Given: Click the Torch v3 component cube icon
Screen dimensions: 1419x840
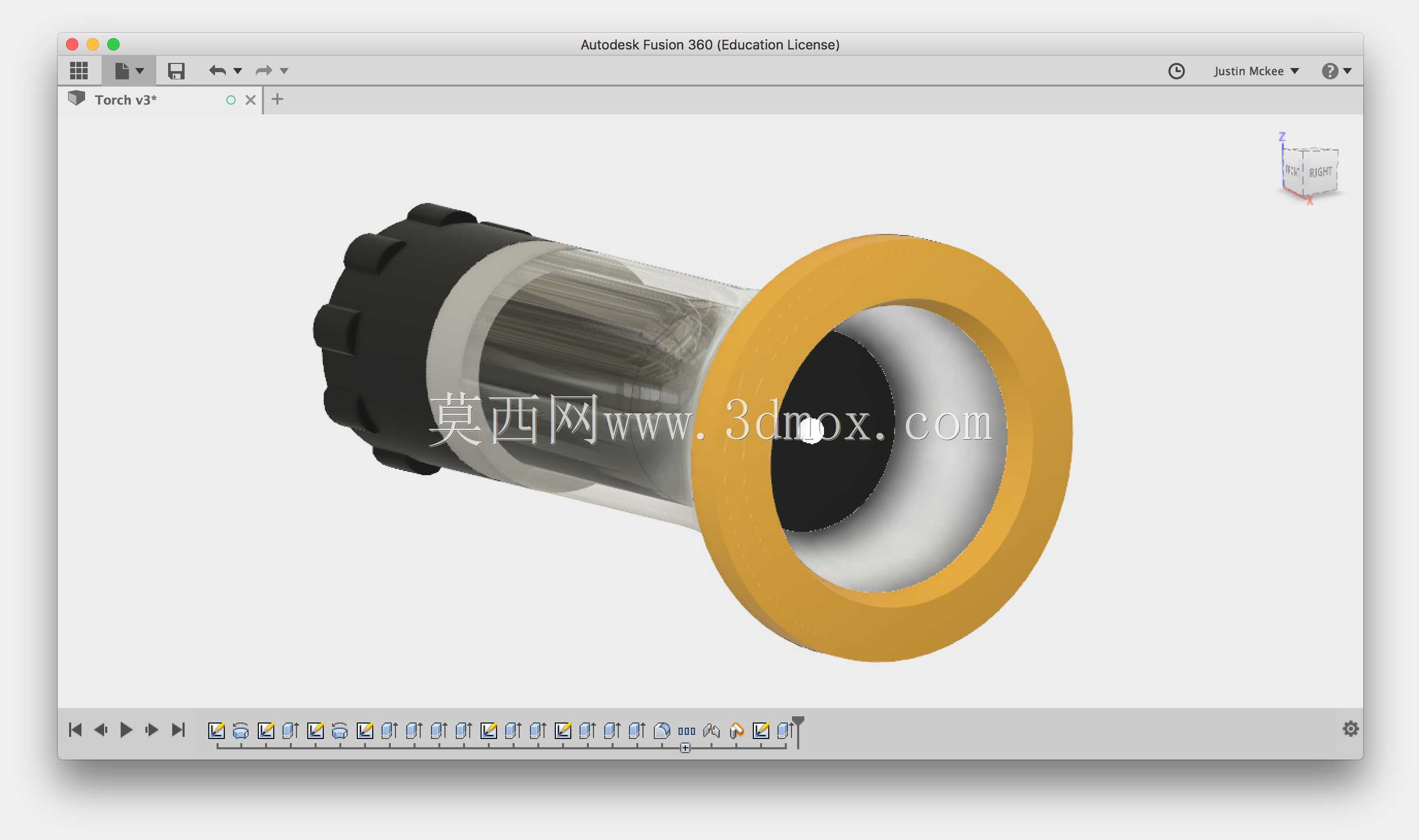Looking at the screenshot, I should (76, 98).
